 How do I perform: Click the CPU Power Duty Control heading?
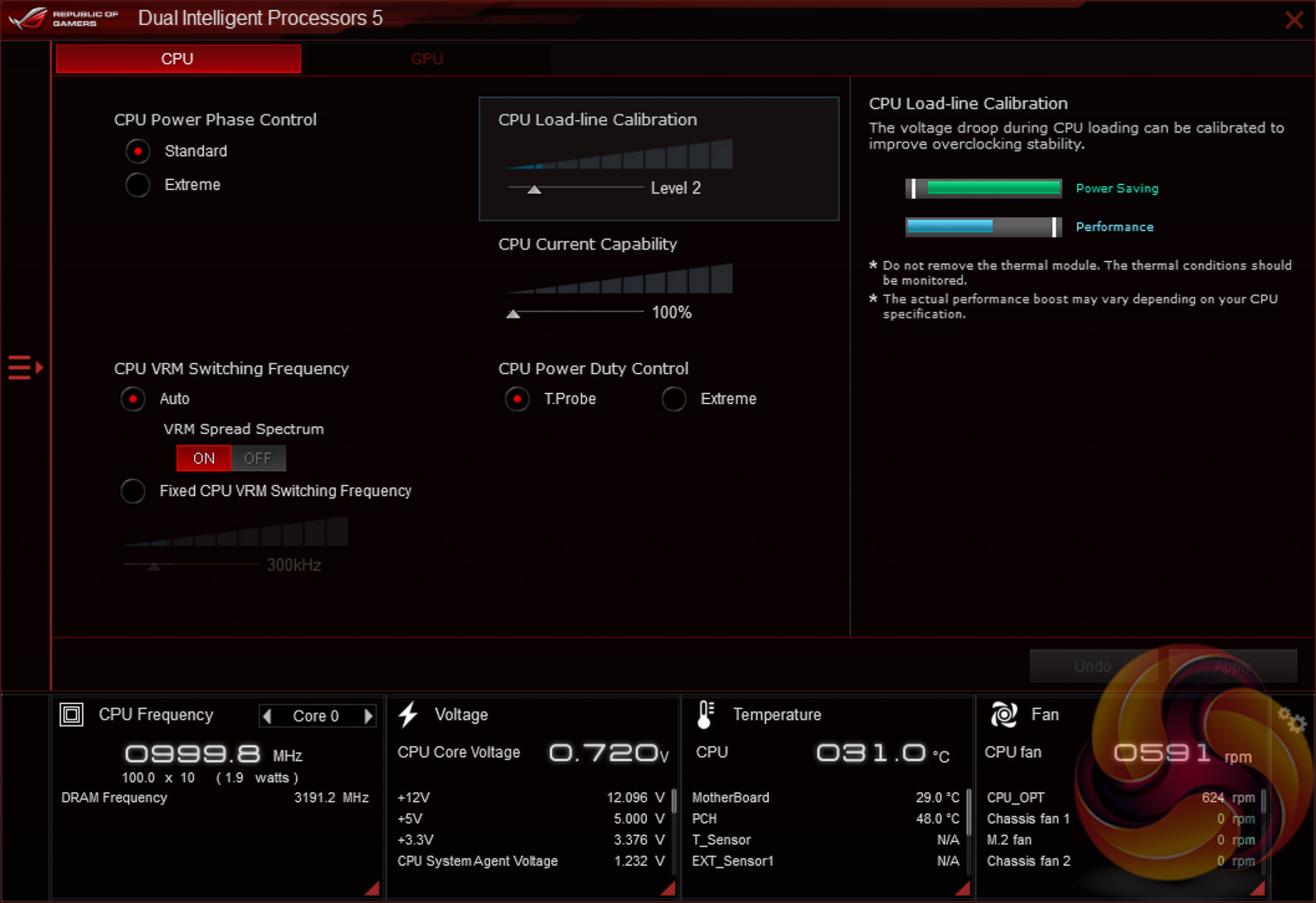coord(594,368)
